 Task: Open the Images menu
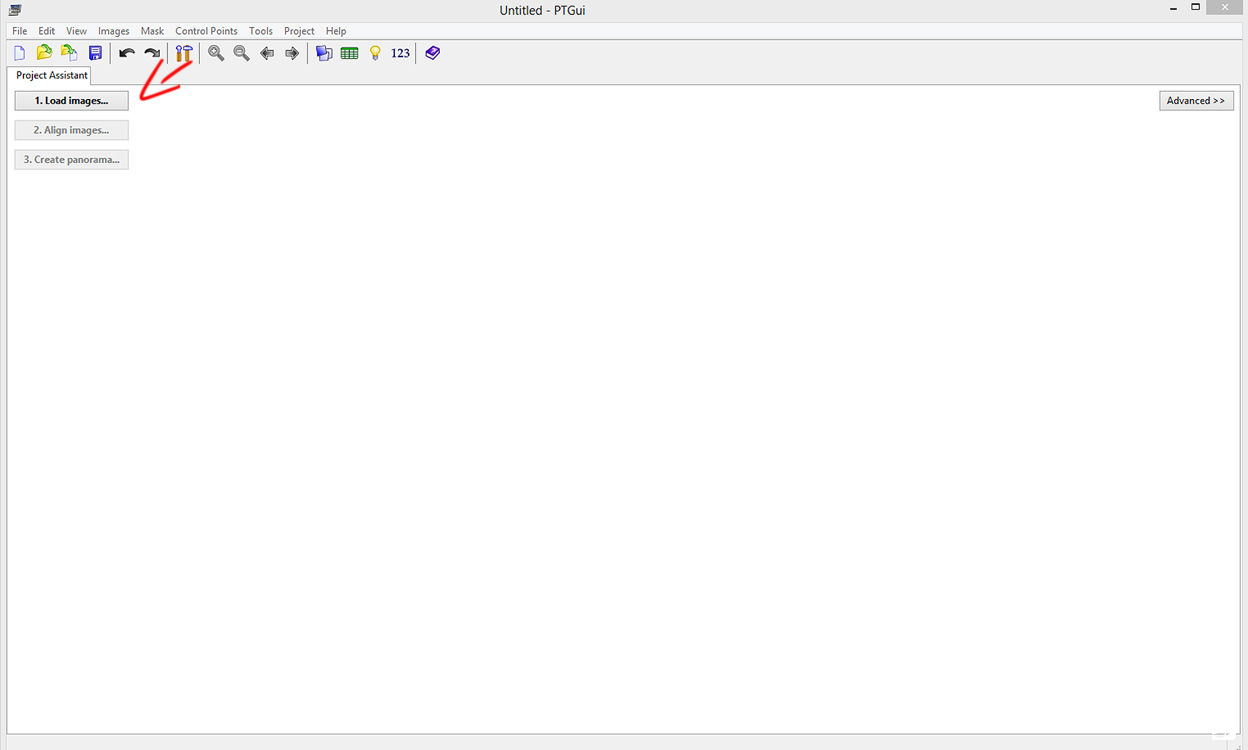point(114,31)
